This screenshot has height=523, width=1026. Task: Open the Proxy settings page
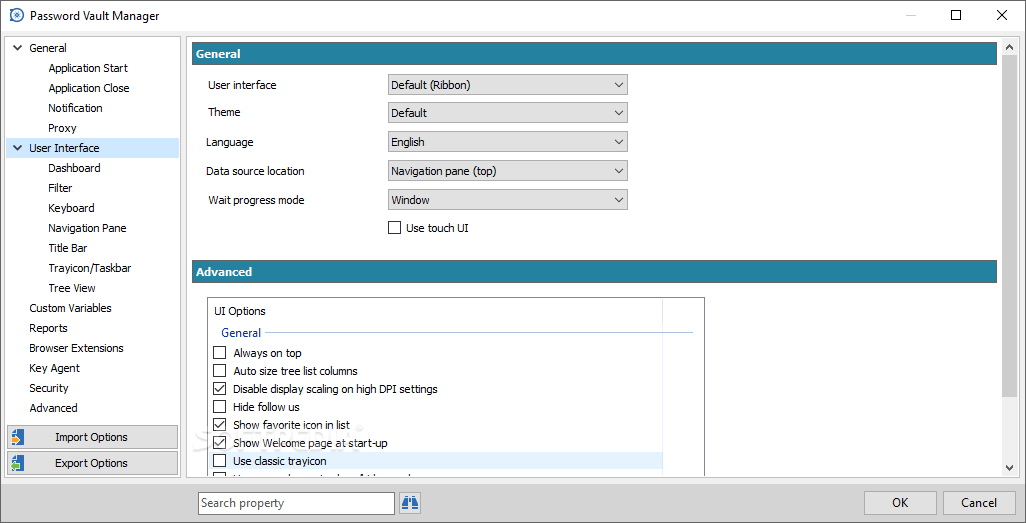click(x=62, y=128)
